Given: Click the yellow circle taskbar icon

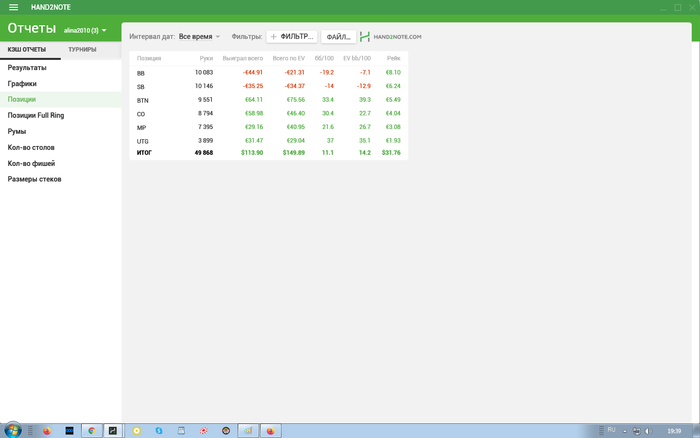Looking at the screenshot, I should [x=137, y=431].
